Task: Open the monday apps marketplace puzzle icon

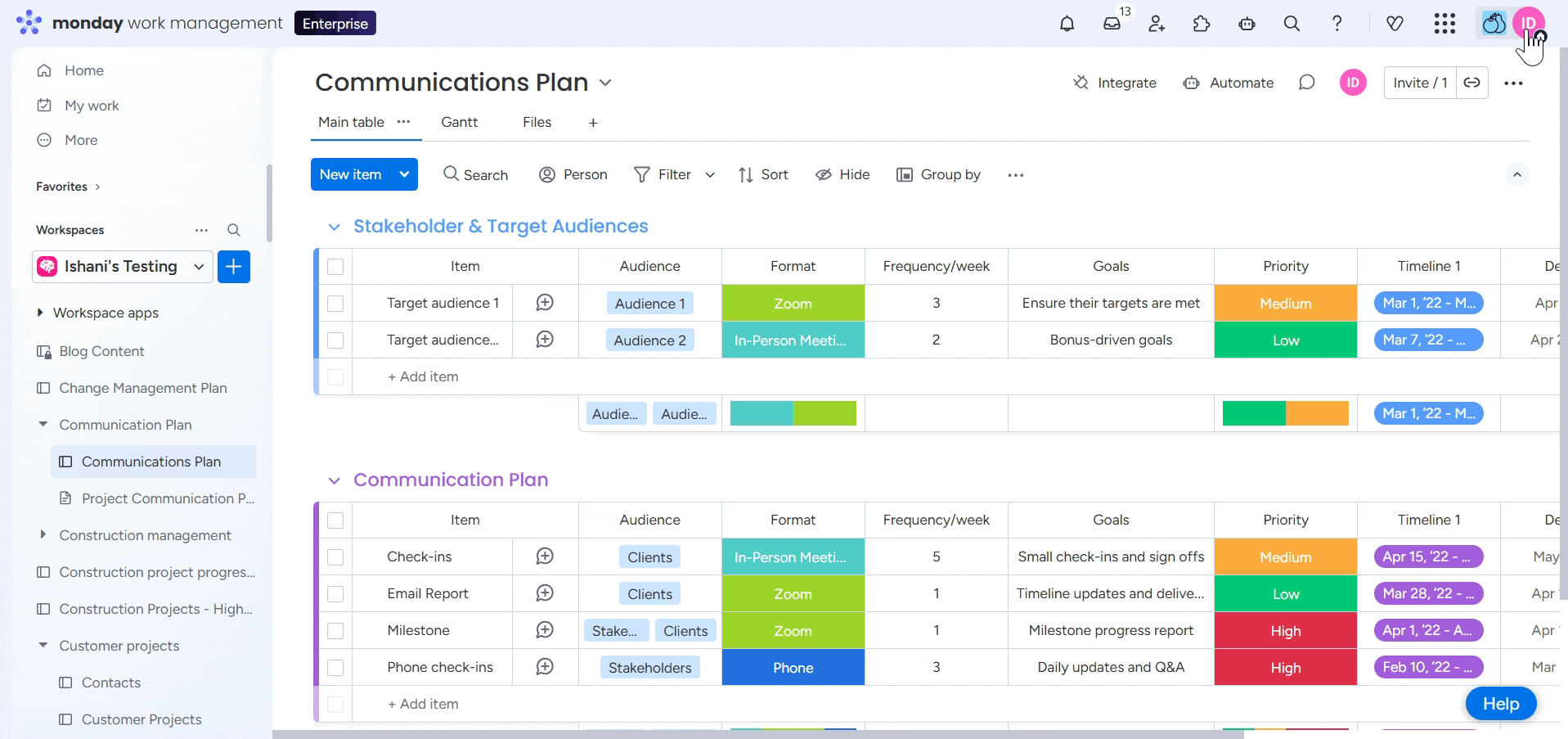Action: pyautogui.click(x=1202, y=25)
